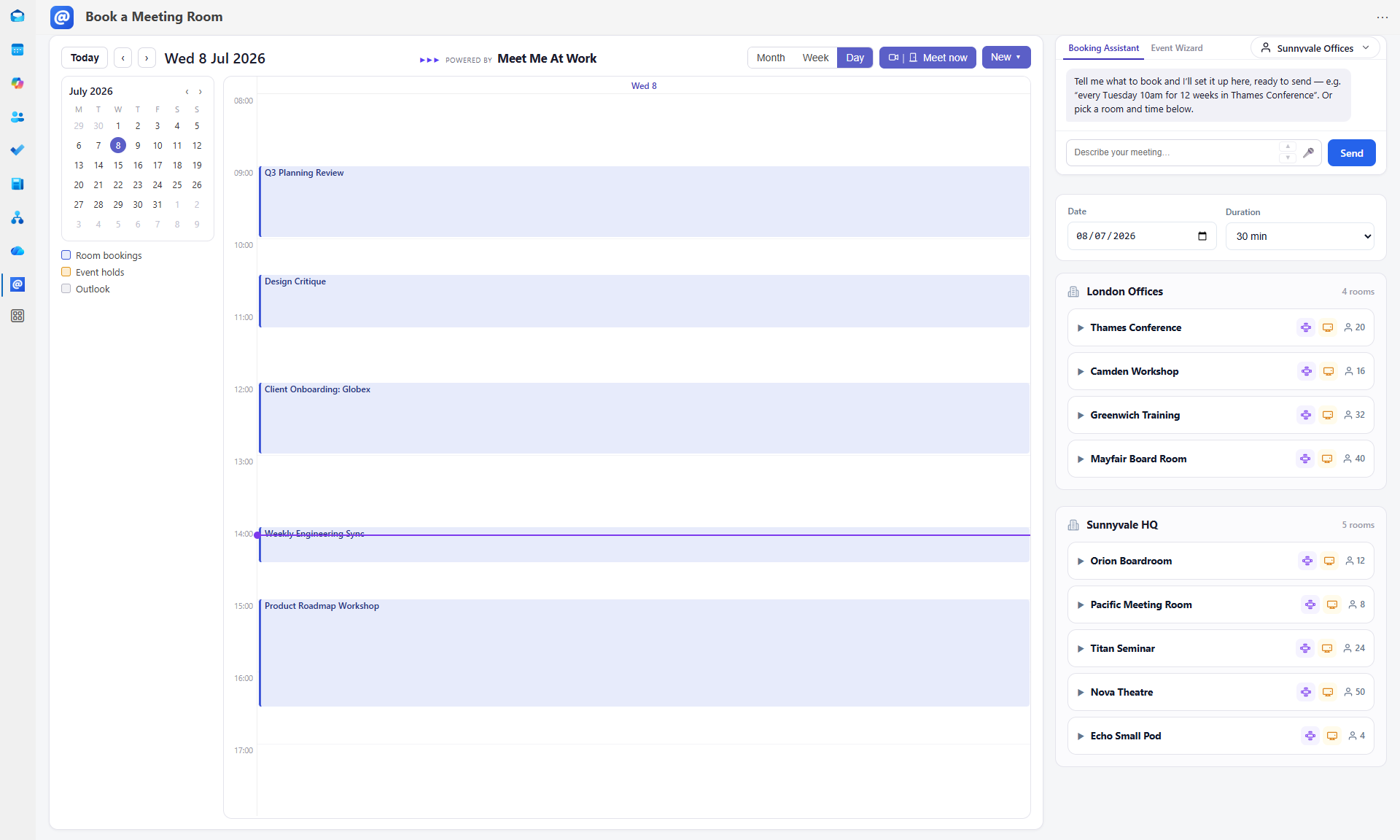
Task: Go to next day with forward arrow
Action: [147, 58]
